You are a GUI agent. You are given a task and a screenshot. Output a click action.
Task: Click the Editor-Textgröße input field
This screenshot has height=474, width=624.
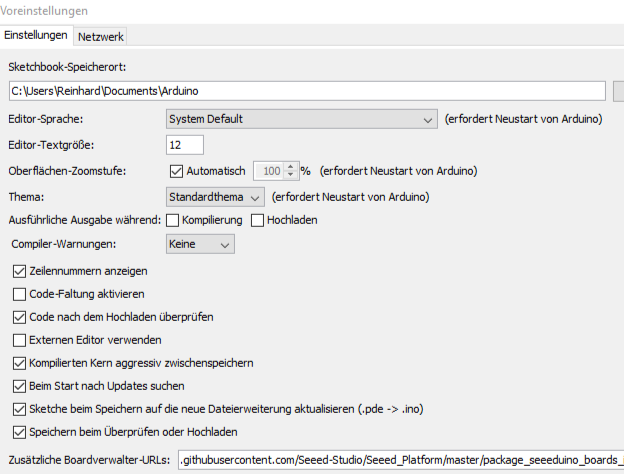pyautogui.click(x=184, y=145)
